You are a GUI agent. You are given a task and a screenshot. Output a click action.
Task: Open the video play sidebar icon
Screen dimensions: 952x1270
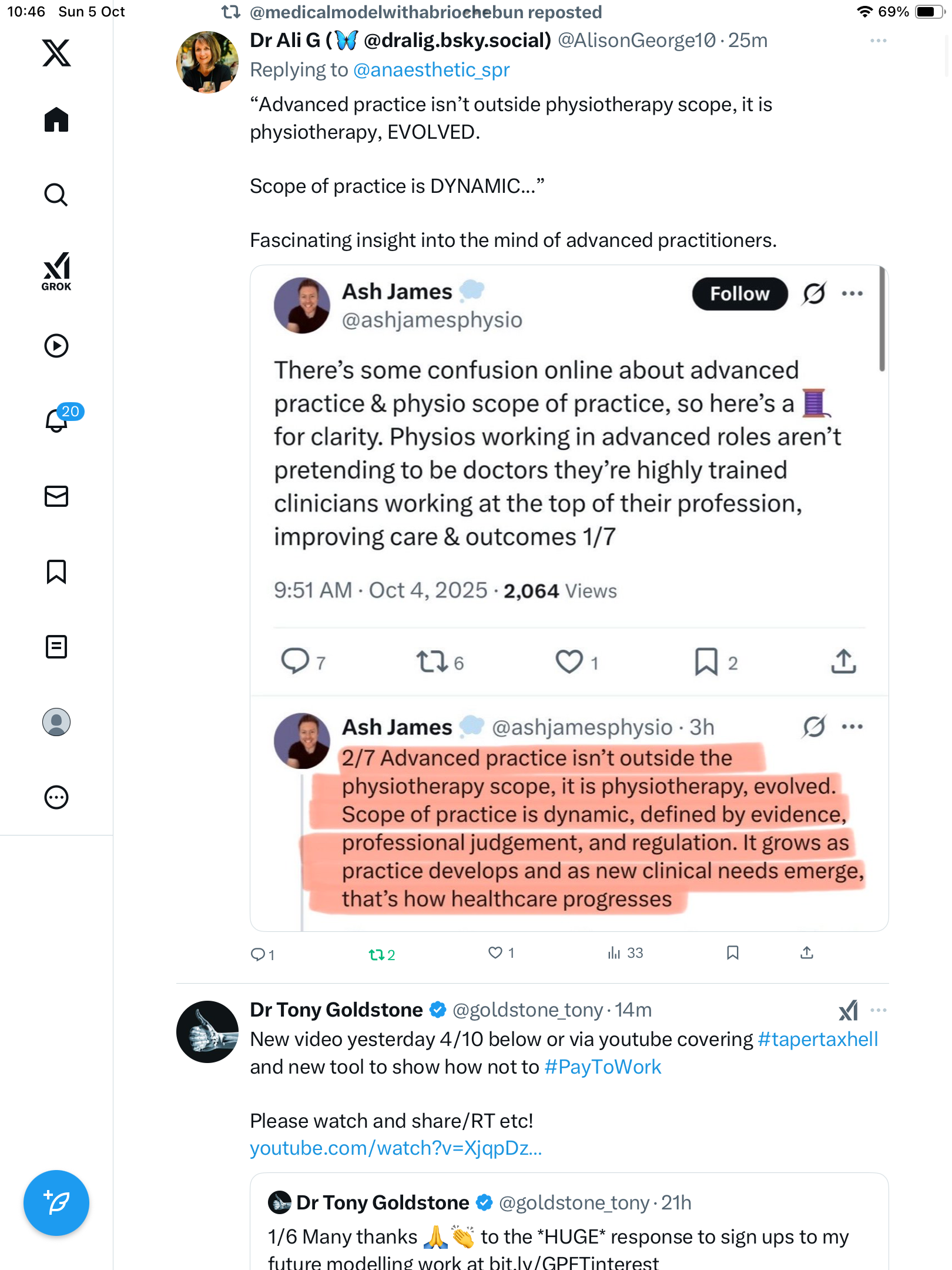point(56,346)
